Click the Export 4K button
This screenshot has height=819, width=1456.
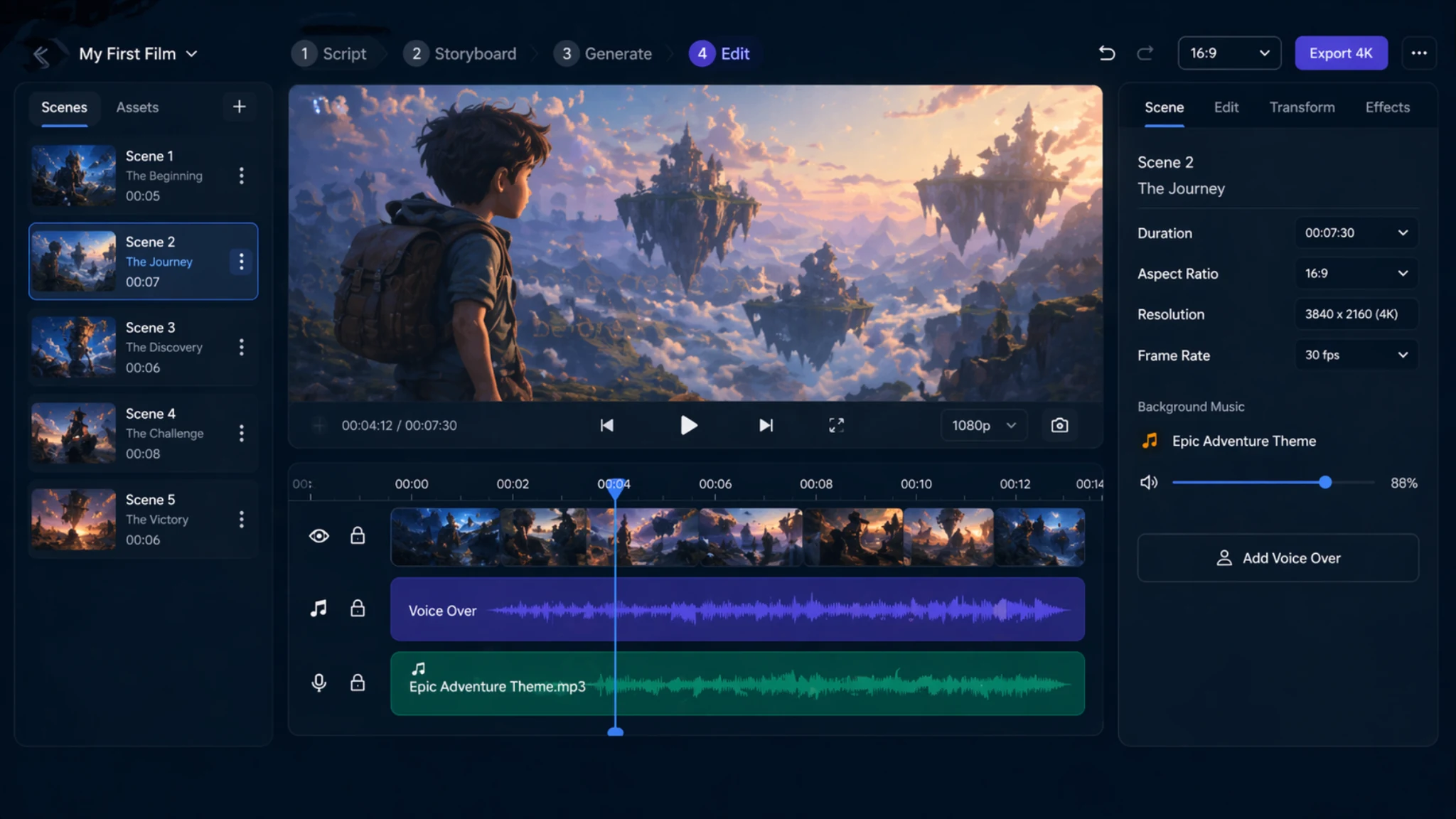tap(1341, 53)
